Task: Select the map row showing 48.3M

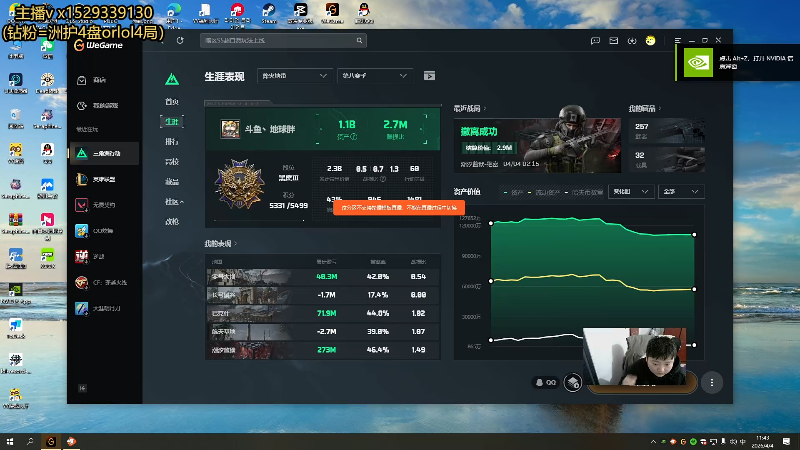Action: coord(323,277)
